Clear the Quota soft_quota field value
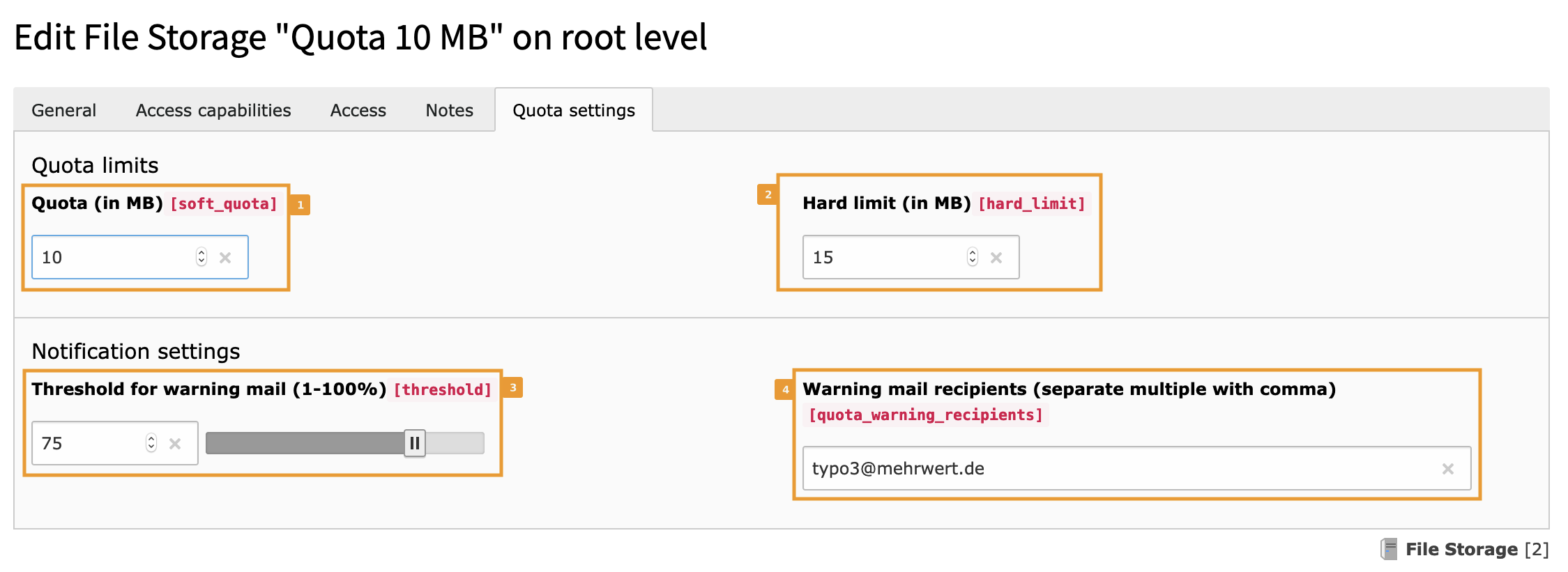Viewport: 1568px width, 572px height. pyautogui.click(x=225, y=258)
